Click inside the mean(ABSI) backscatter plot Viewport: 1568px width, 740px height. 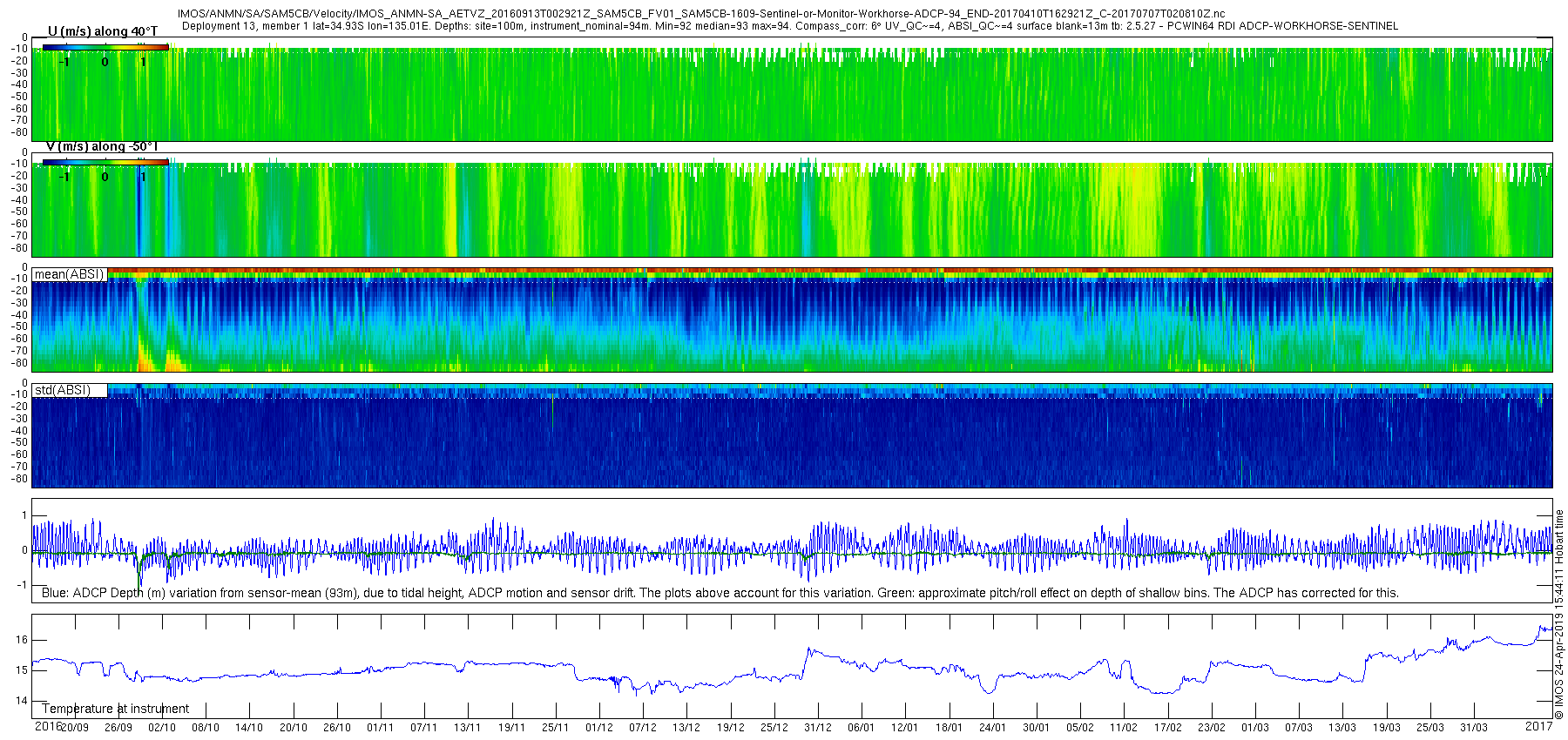[792, 320]
